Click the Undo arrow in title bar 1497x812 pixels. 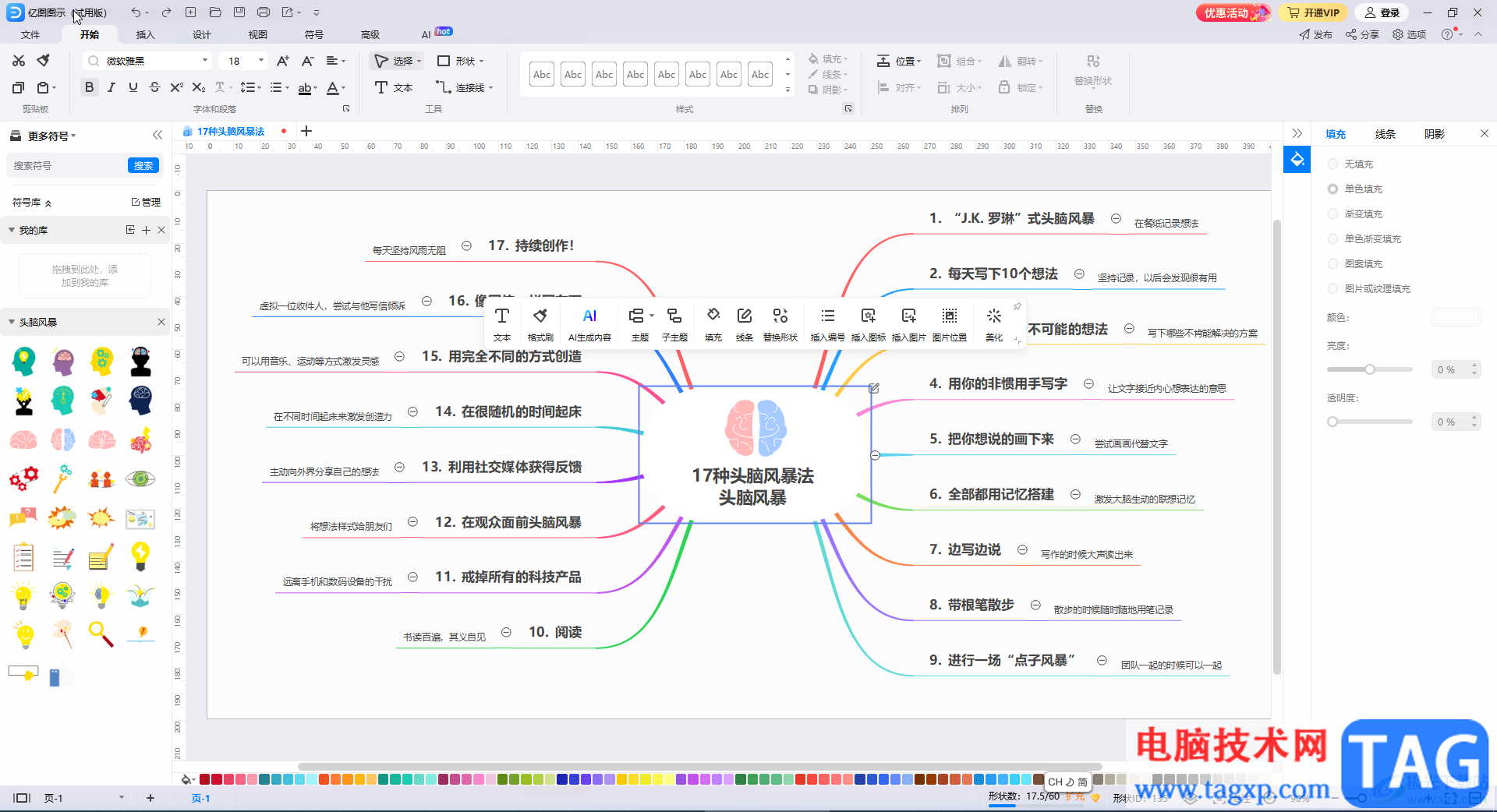point(136,12)
